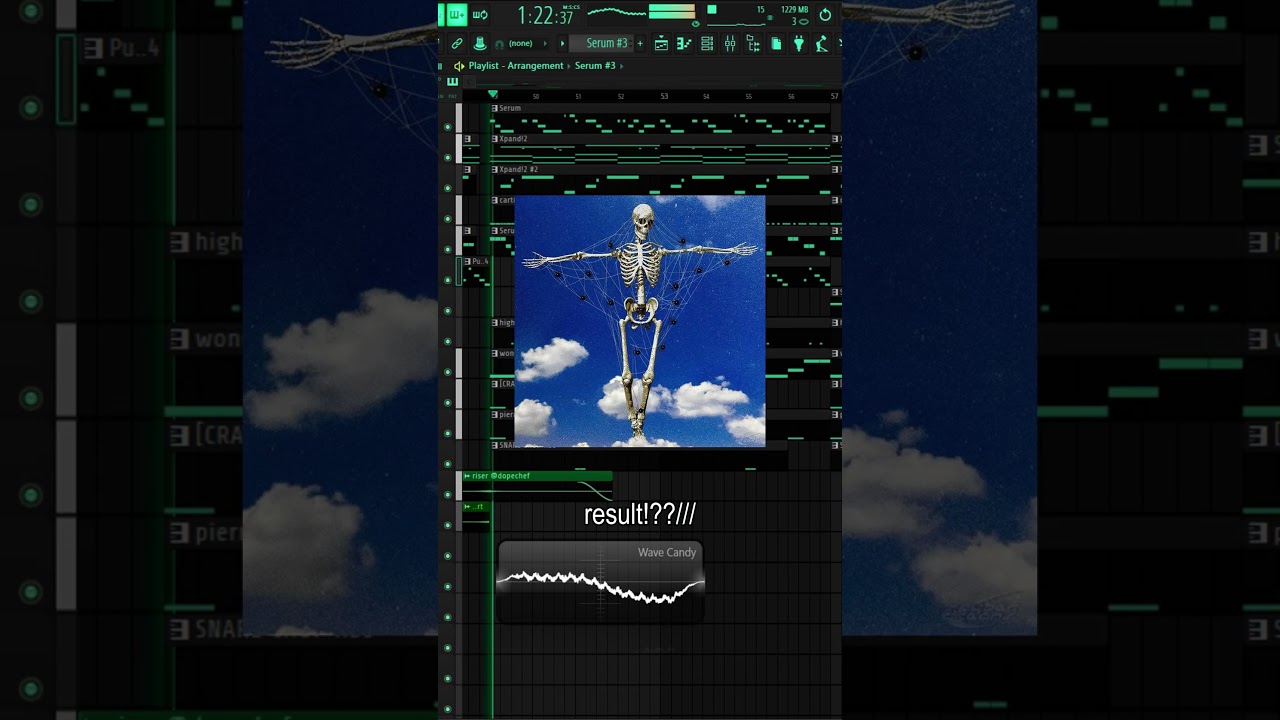Click bar 50 on the timeline ruler

coord(536,96)
